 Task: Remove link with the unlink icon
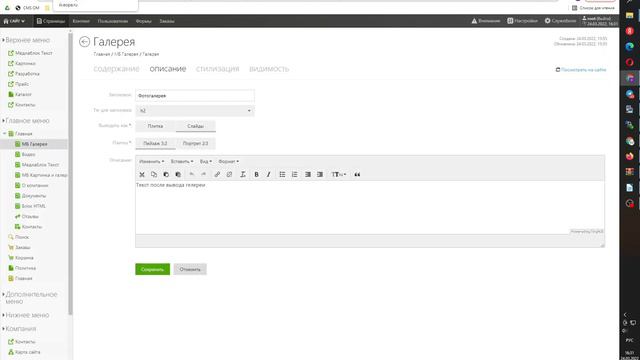tap(229, 175)
